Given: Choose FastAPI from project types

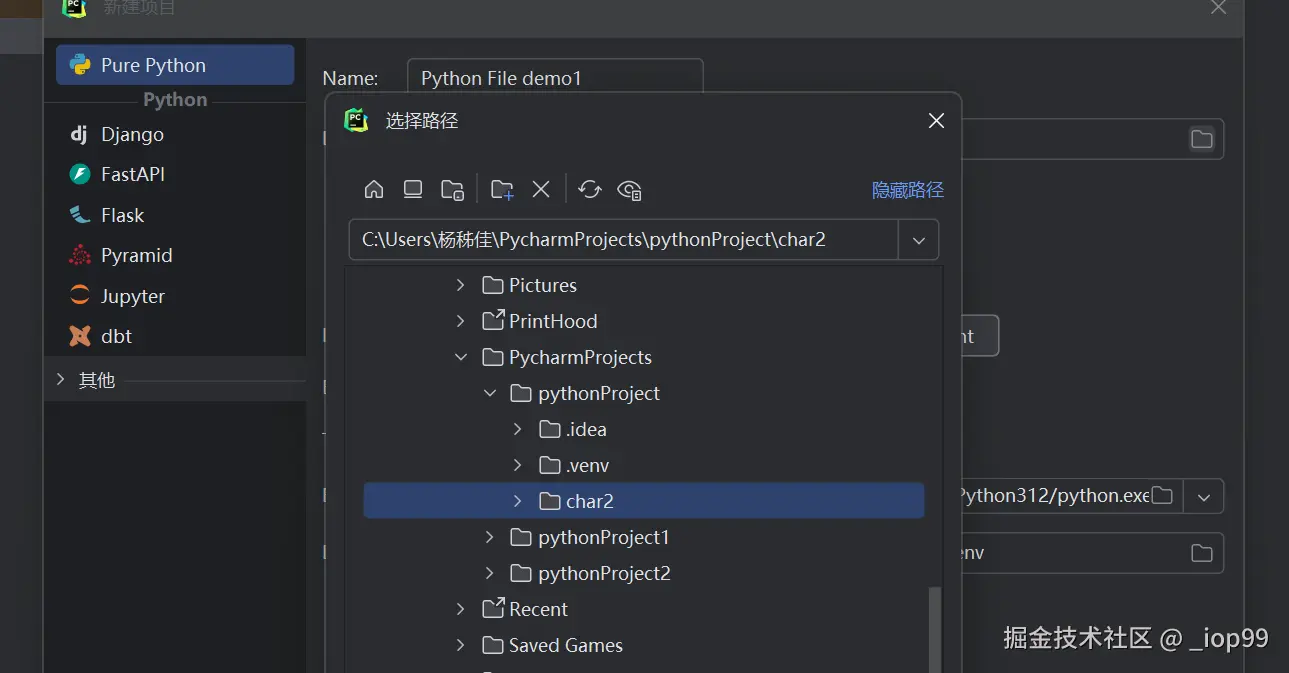Looking at the screenshot, I should point(132,174).
